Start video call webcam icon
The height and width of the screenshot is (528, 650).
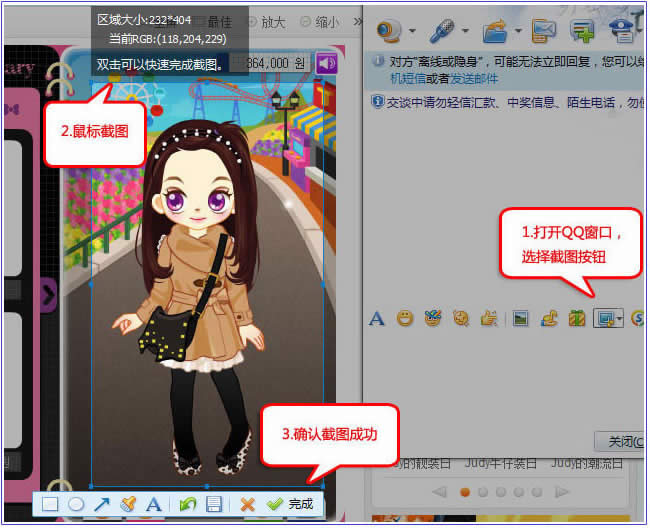coord(389,31)
